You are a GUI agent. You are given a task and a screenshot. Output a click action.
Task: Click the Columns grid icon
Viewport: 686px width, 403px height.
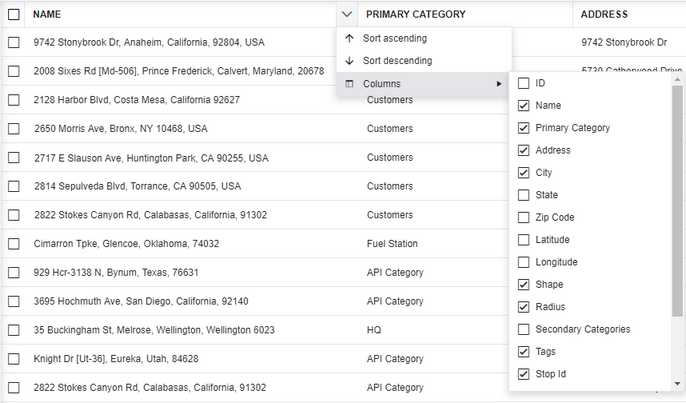(x=349, y=84)
